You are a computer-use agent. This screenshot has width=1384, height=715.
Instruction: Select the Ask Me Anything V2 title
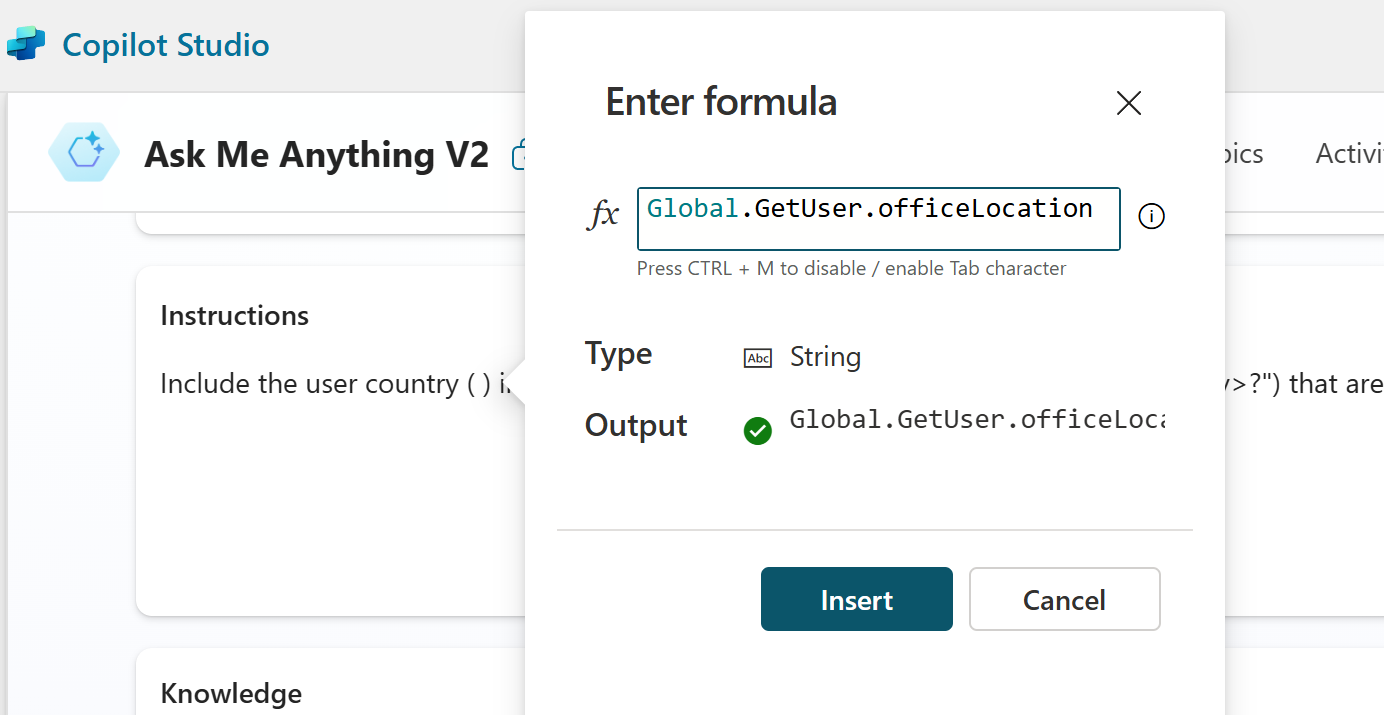coord(316,154)
